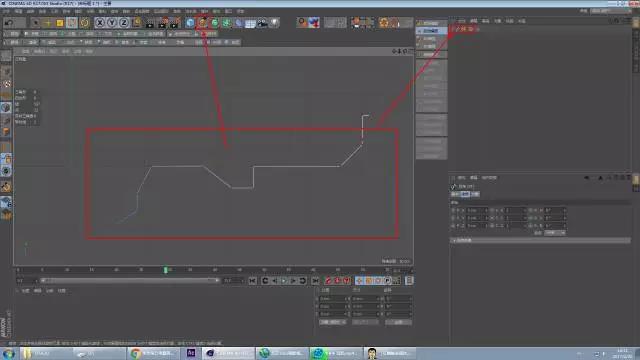Click the stepper arrows of R.H field
Screen dimensions: 640x360
564,210
